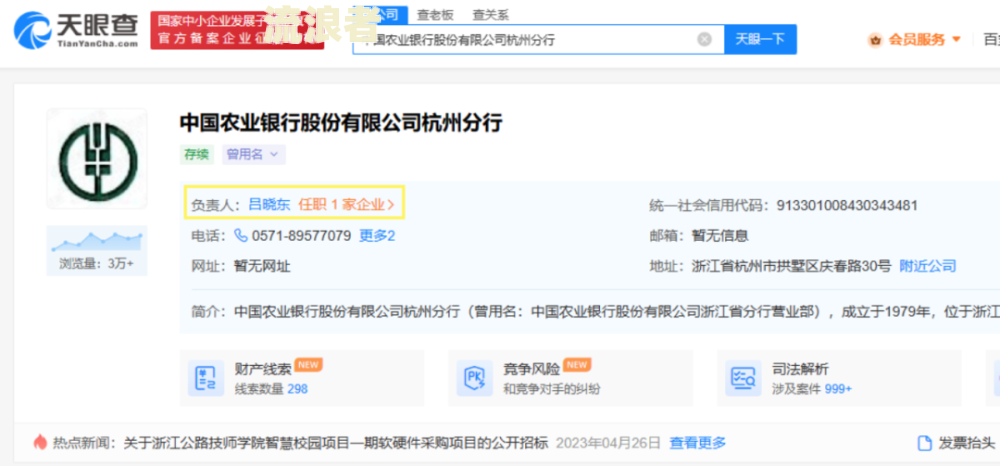This screenshot has height=466, width=1000.
Task: Click the 竞争风险 PK icon
Action: coord(474,378)
